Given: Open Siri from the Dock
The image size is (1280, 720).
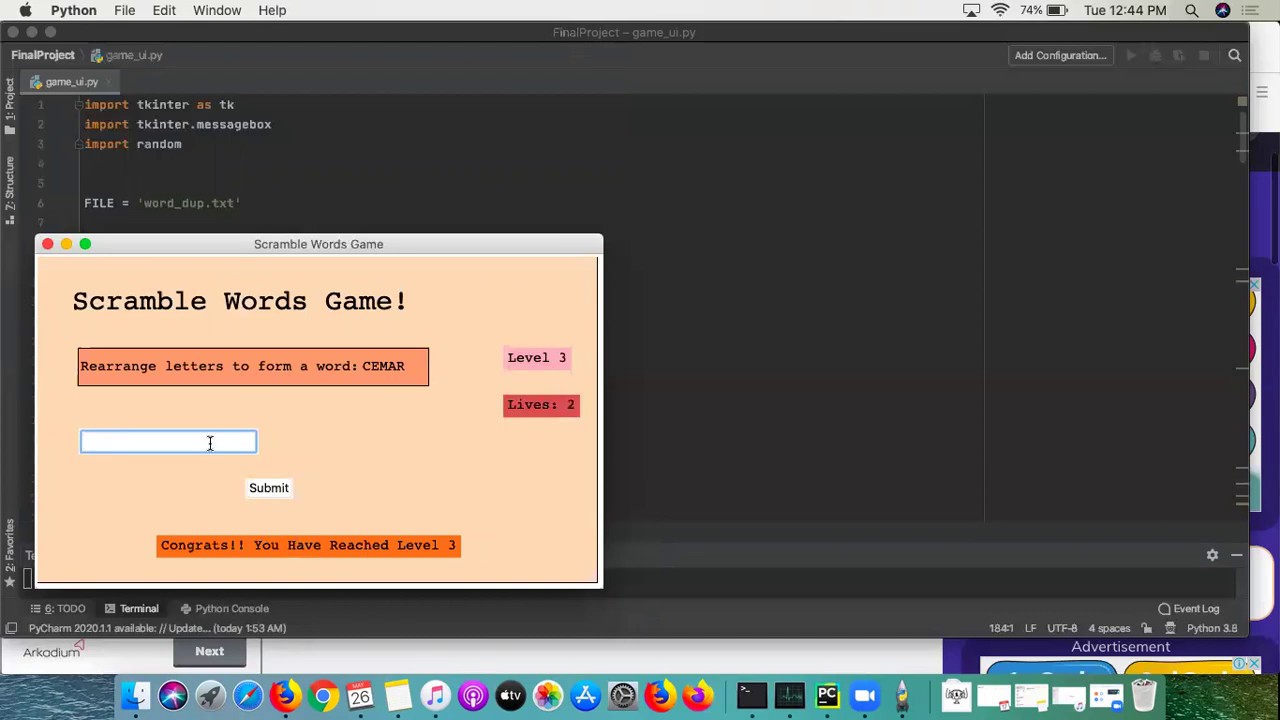Looking at the screenshot, I should click(173, 695).
